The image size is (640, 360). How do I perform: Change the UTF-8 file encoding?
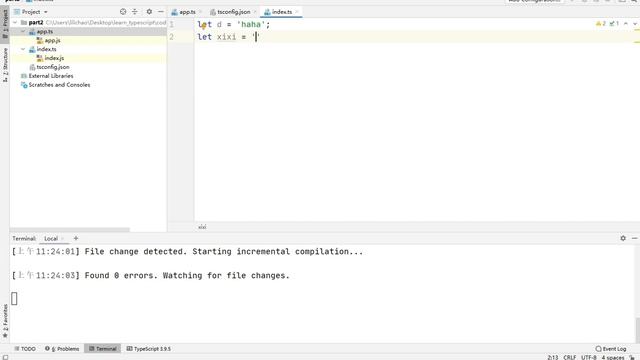pos(589,357)
